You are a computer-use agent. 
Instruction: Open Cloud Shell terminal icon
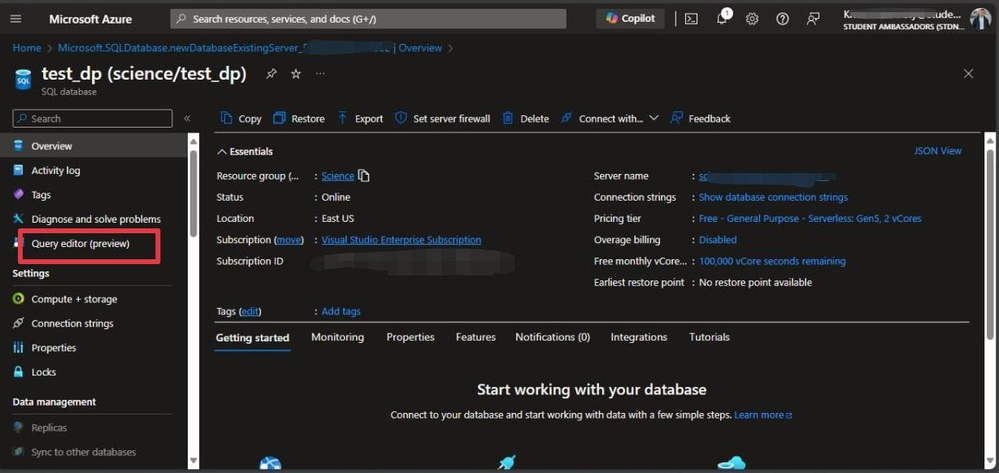click(691, 19)
